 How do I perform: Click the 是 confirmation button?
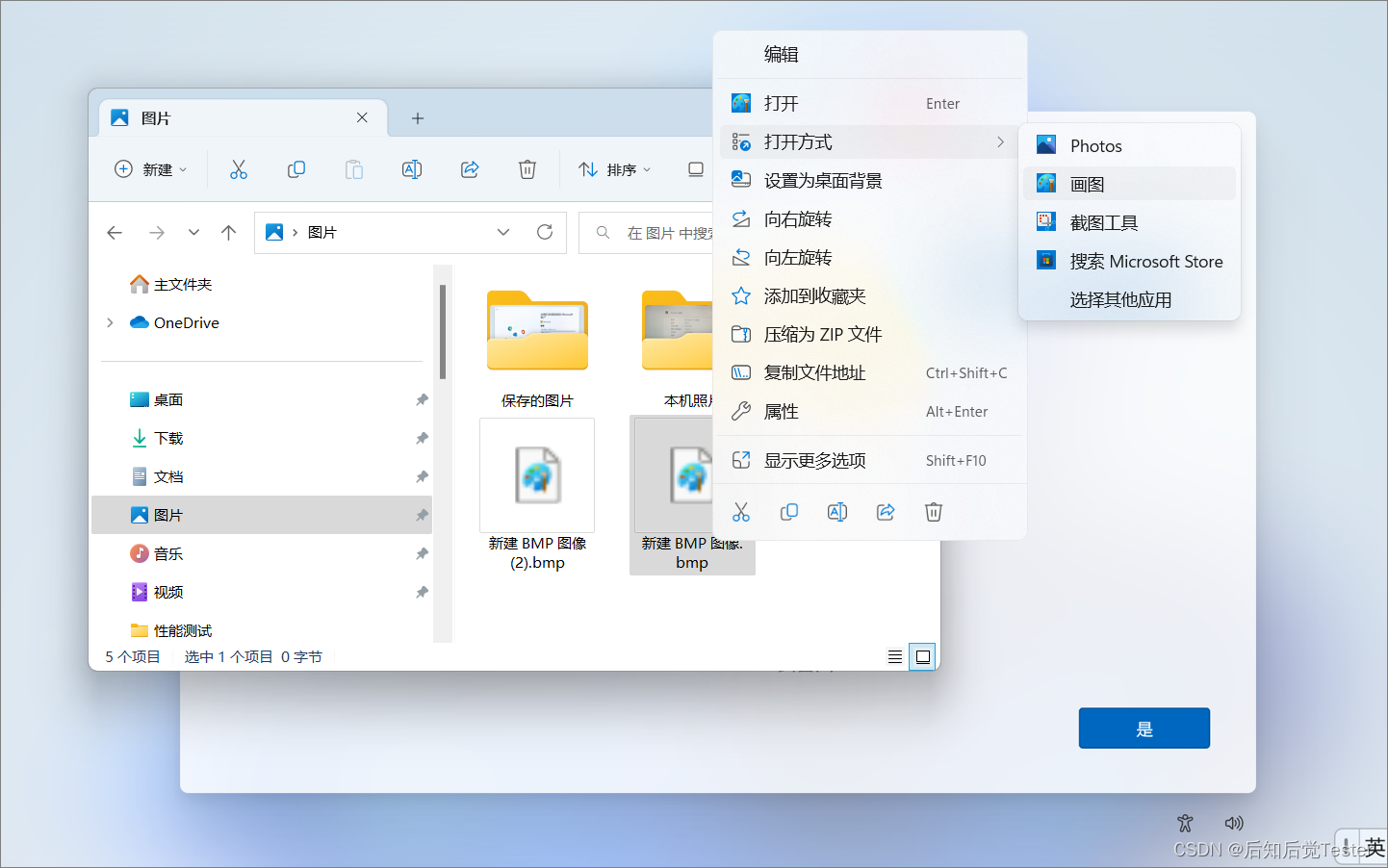coord(1144,728)
